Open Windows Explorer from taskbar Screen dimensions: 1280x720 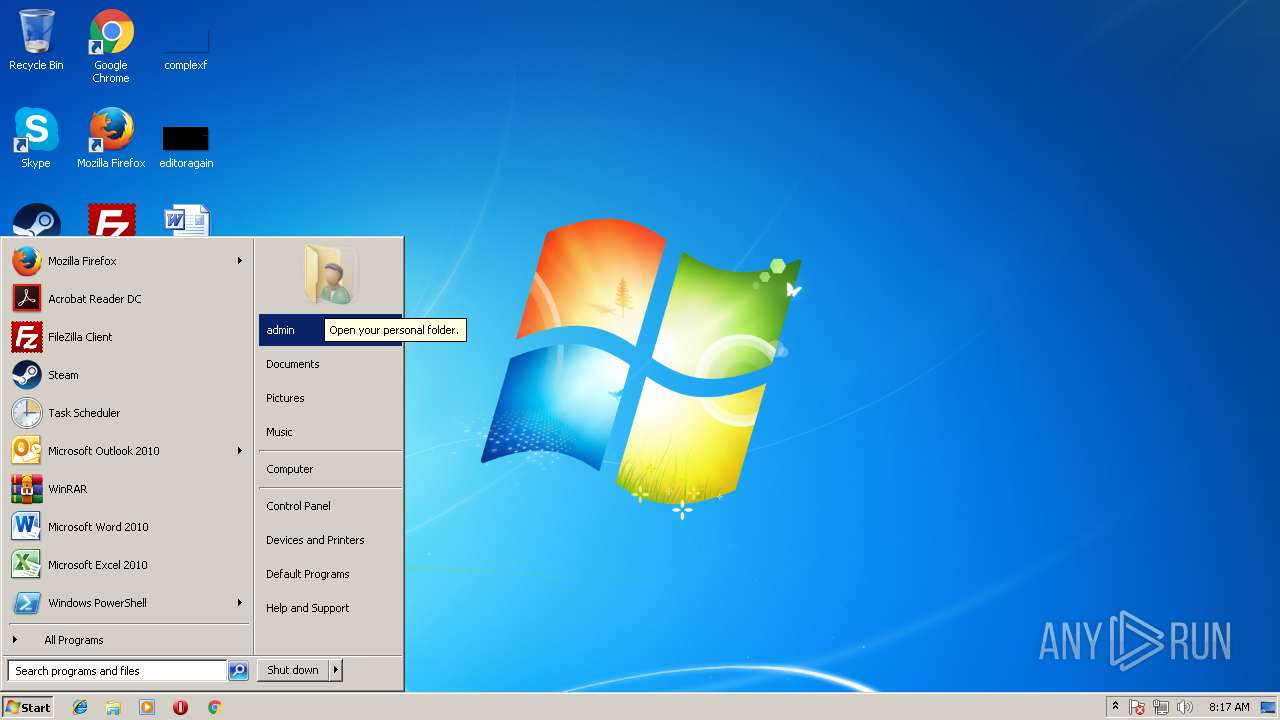[113, 707]
